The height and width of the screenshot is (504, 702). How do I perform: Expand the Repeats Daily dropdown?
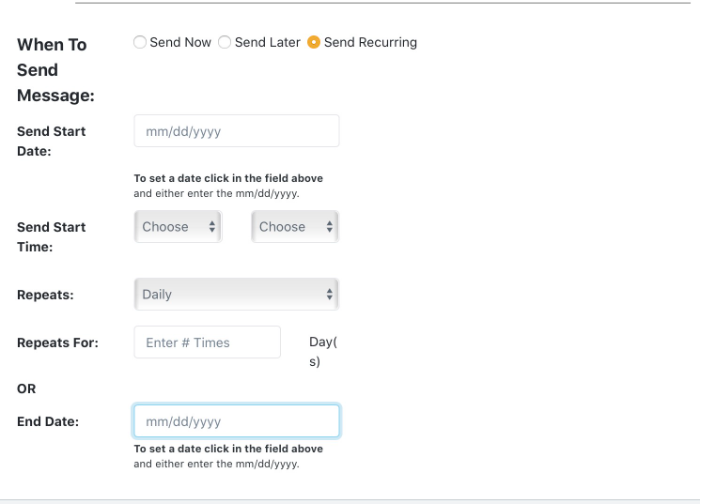tap(236, 294)
